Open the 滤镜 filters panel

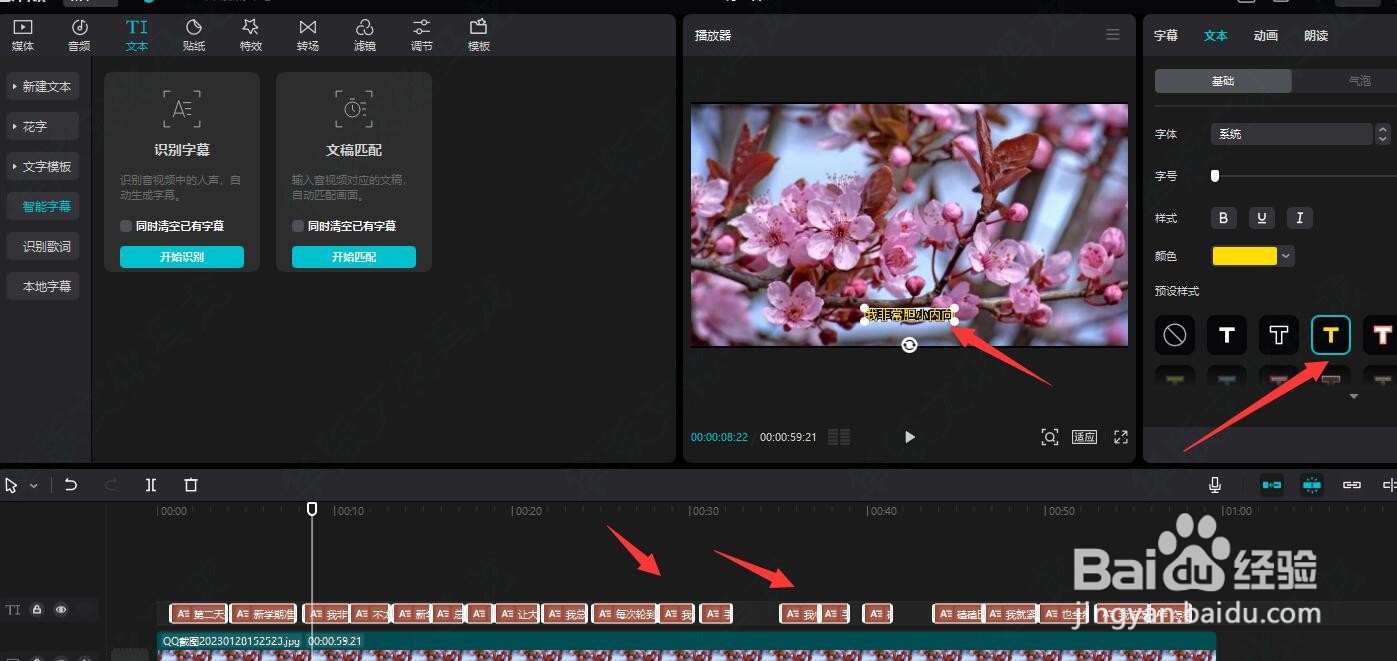tap(364, 34)
